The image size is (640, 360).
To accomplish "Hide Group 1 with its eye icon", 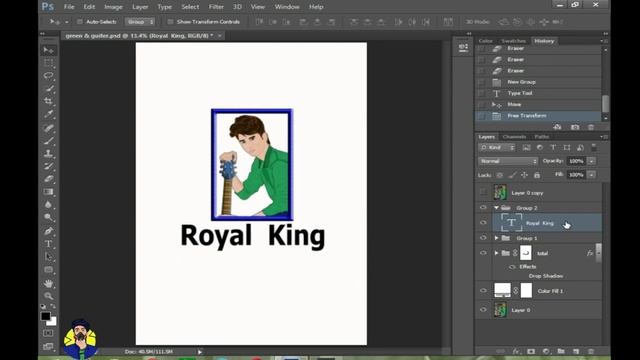I will 483,238.
